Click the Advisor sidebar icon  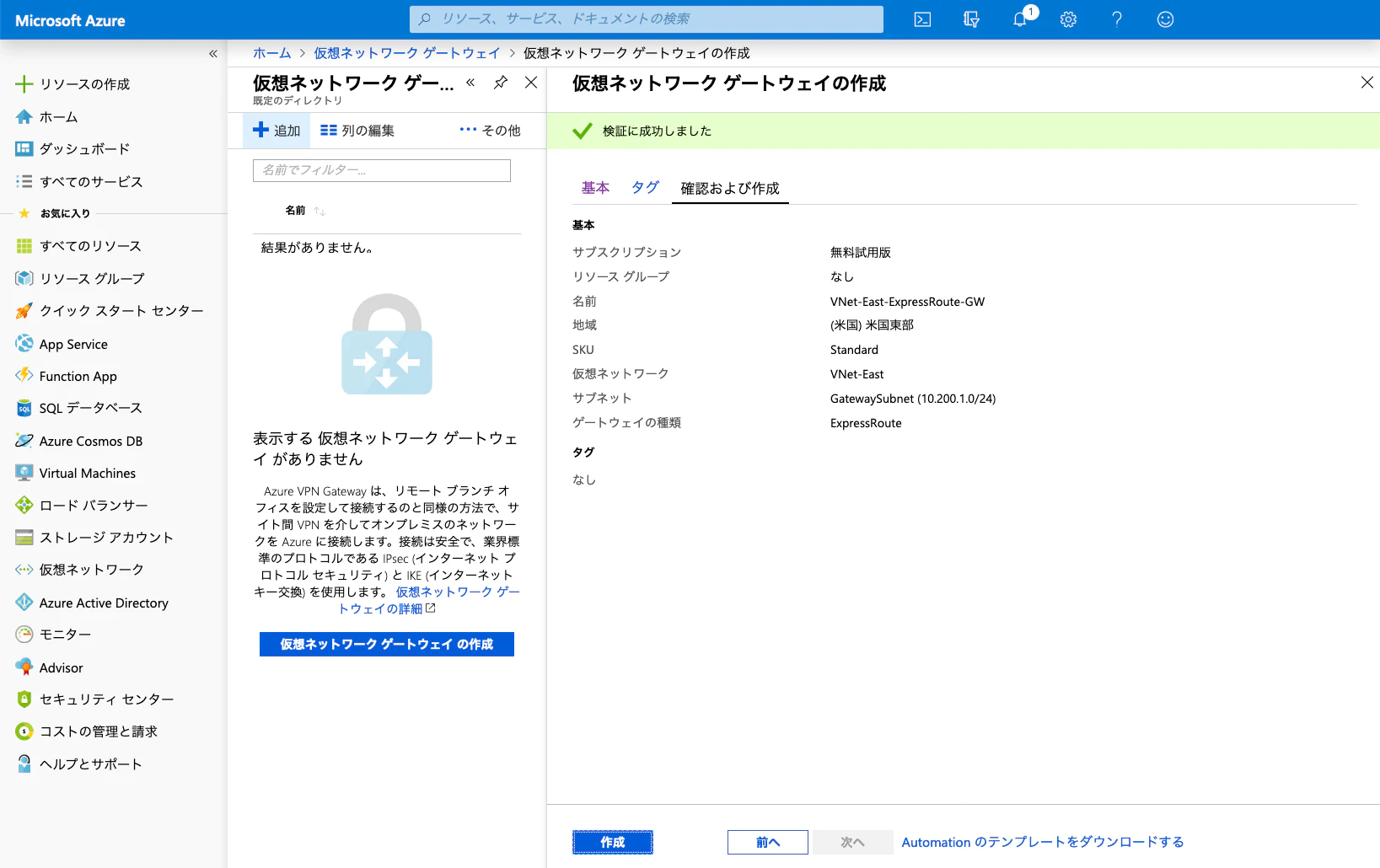pos(24,667)
